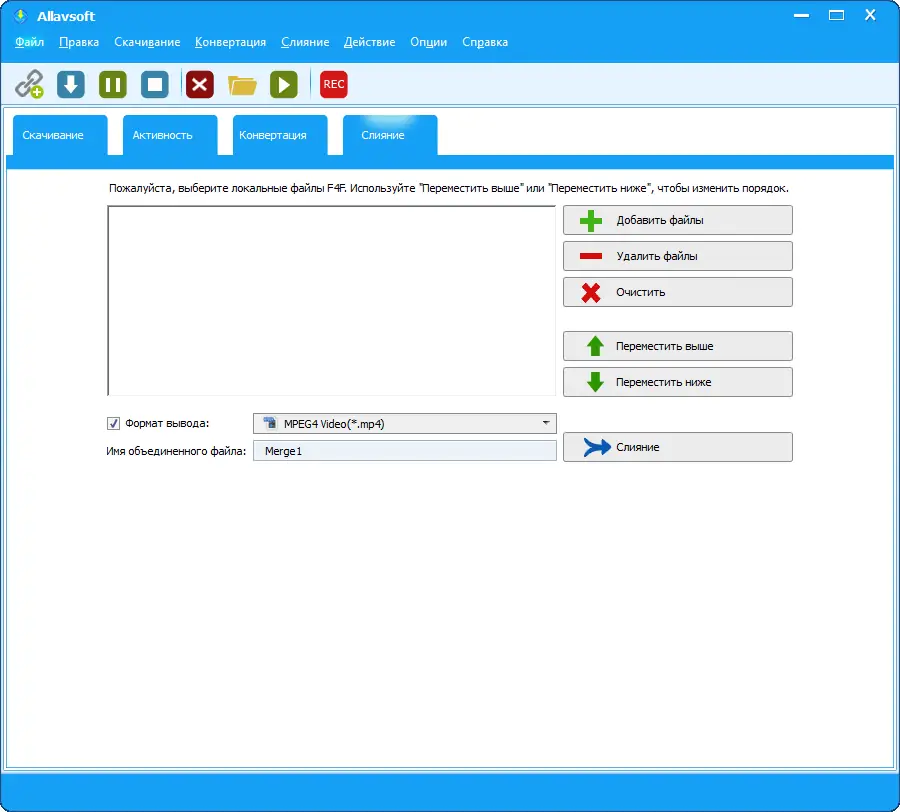Image resolution: width=900 pixels, height=812 pixels.
Task: Start screen recording with the REC icon
Action: [333, 84]
